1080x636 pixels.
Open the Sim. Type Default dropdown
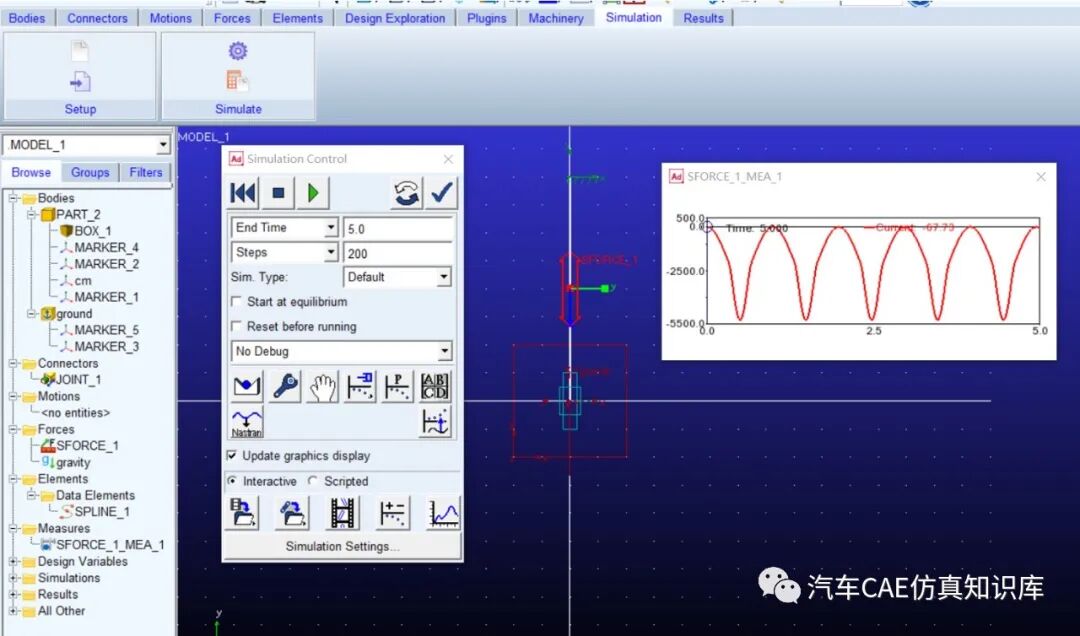(444, 277)
